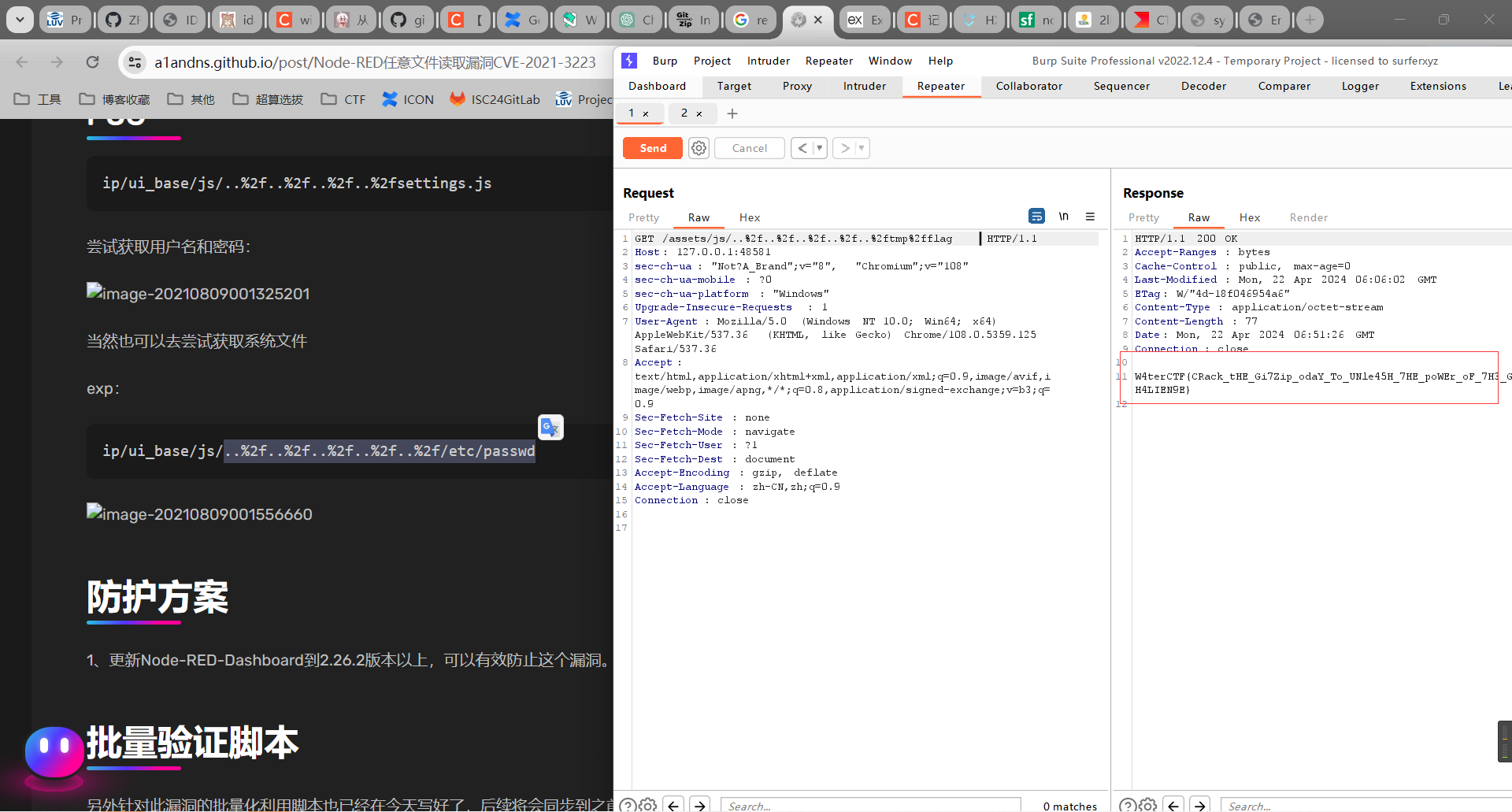Cancel the current request

[749, 148]
